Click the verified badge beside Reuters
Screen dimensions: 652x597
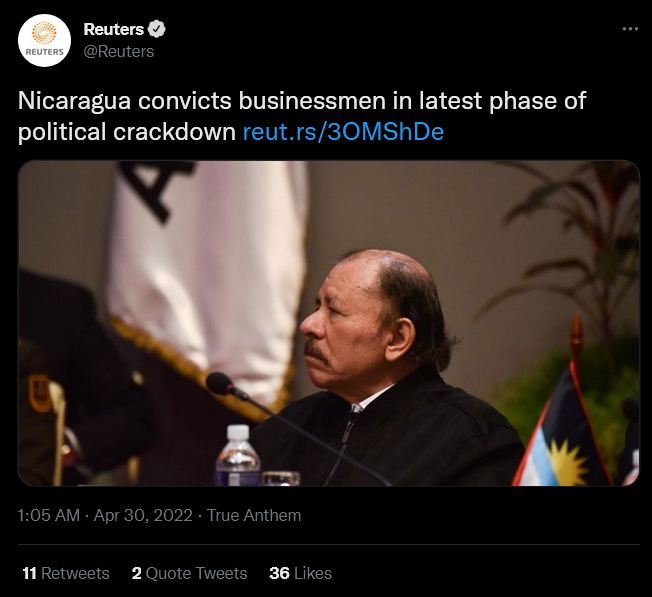click(x=157, y=30)
